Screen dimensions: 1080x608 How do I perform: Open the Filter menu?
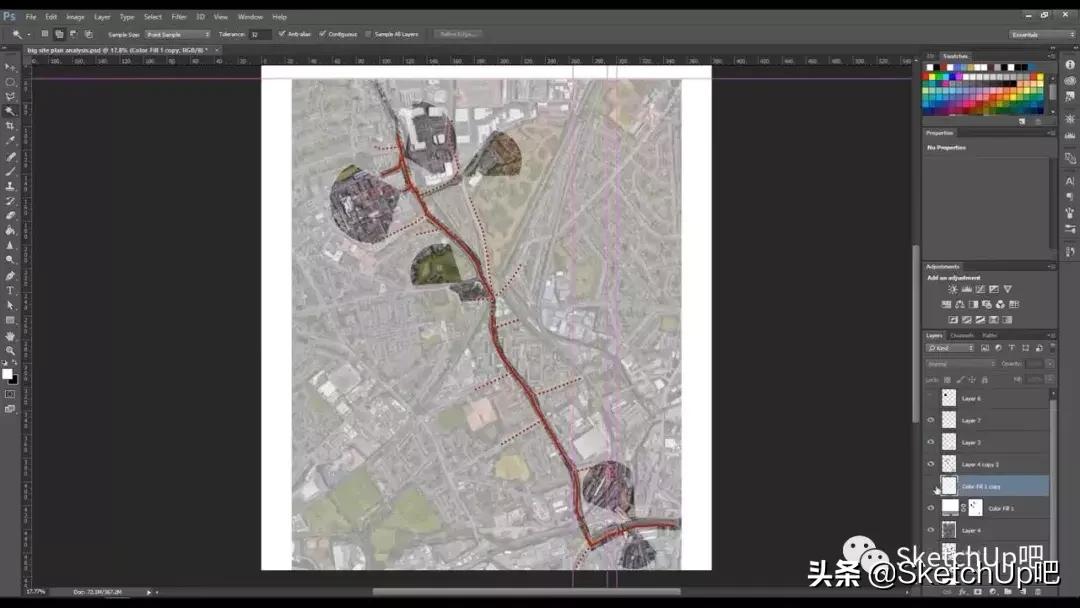[180, 16]
